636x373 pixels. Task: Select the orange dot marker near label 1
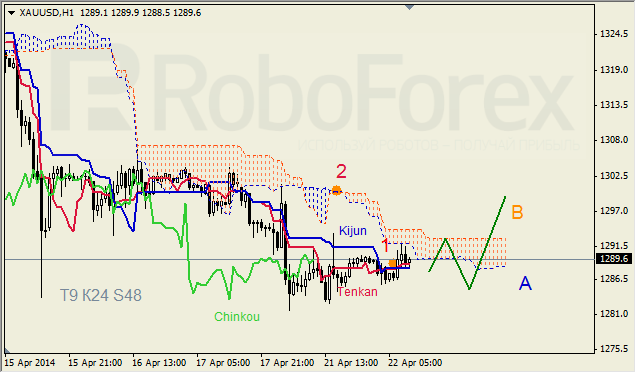[x=392, y=263]
